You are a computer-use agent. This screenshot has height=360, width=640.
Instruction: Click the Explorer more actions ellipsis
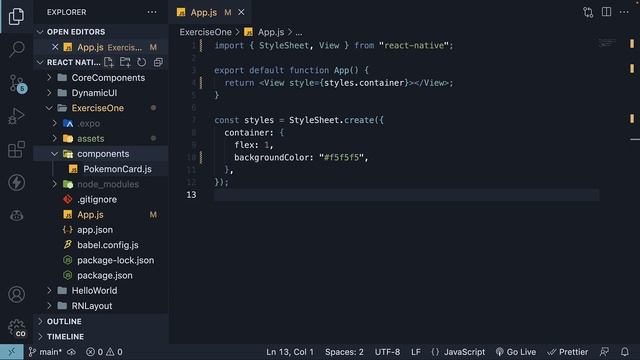coord(152,12)
